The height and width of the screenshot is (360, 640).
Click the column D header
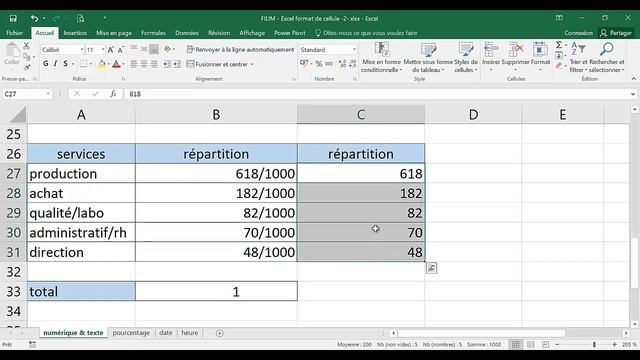click(x=473, y=114)
